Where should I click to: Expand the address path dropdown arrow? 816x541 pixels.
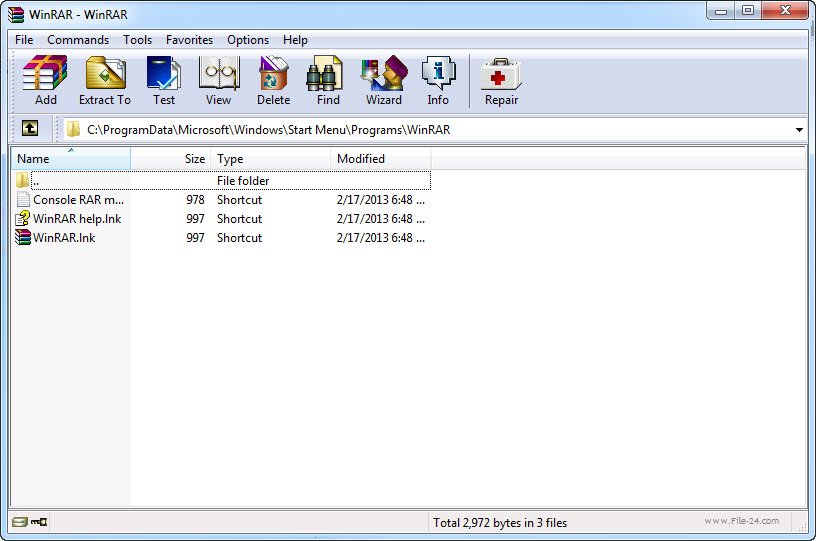(799, 130)
